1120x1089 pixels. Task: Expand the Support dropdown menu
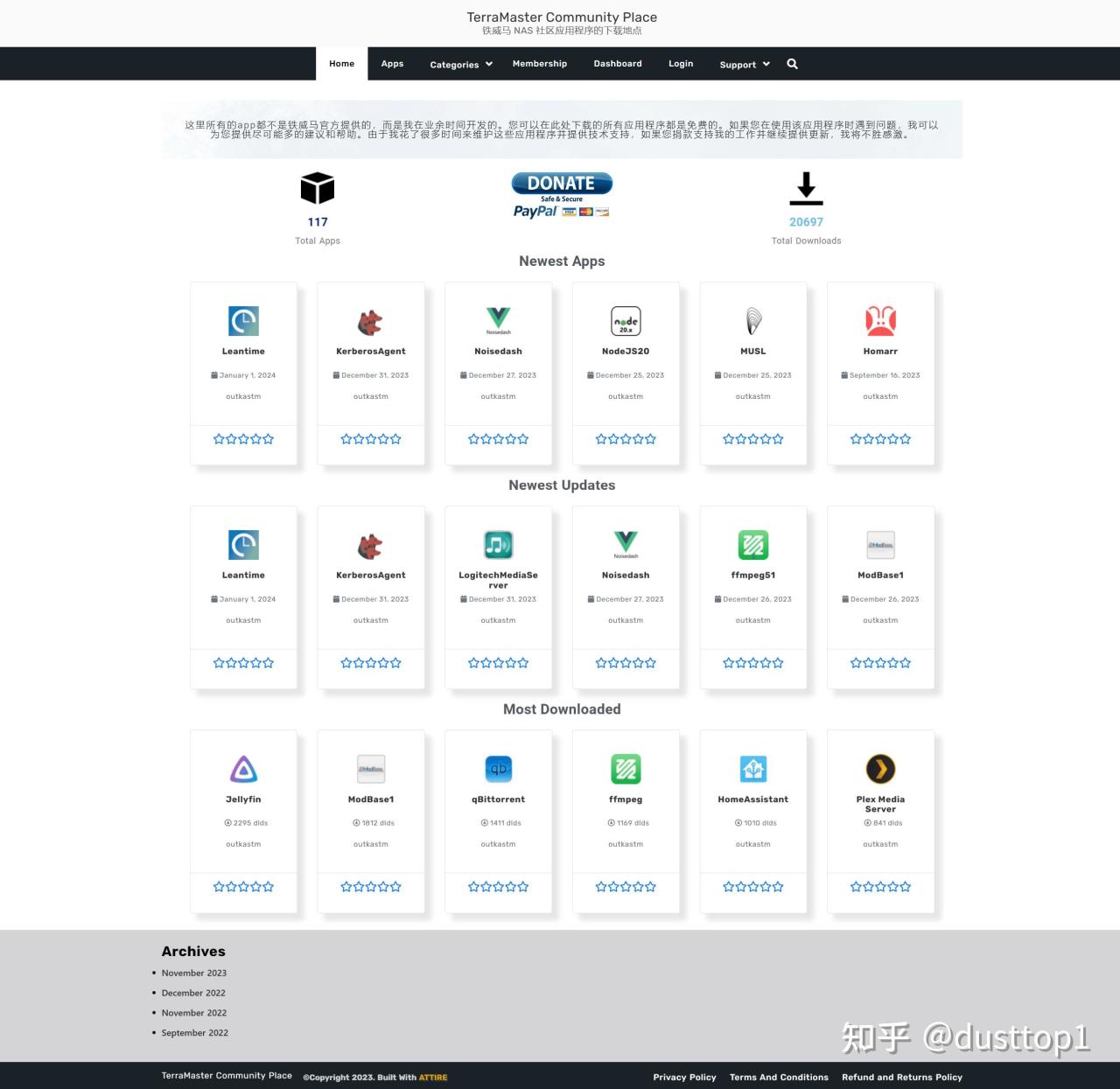click(x=745, y=65)
